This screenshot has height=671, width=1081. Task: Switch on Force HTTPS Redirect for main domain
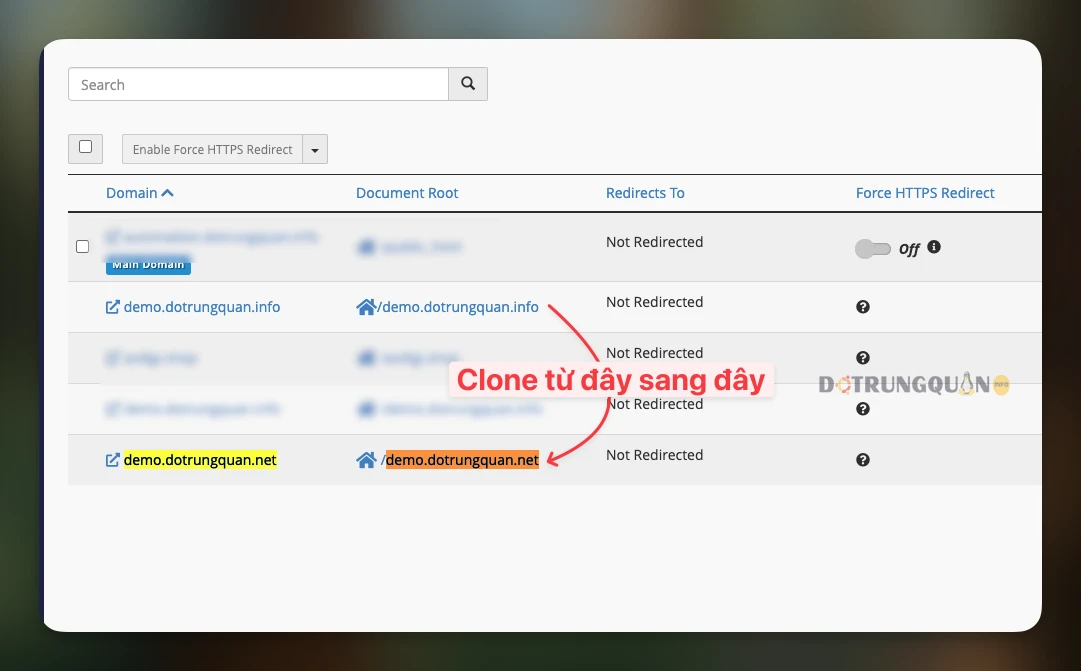(872, 249)
